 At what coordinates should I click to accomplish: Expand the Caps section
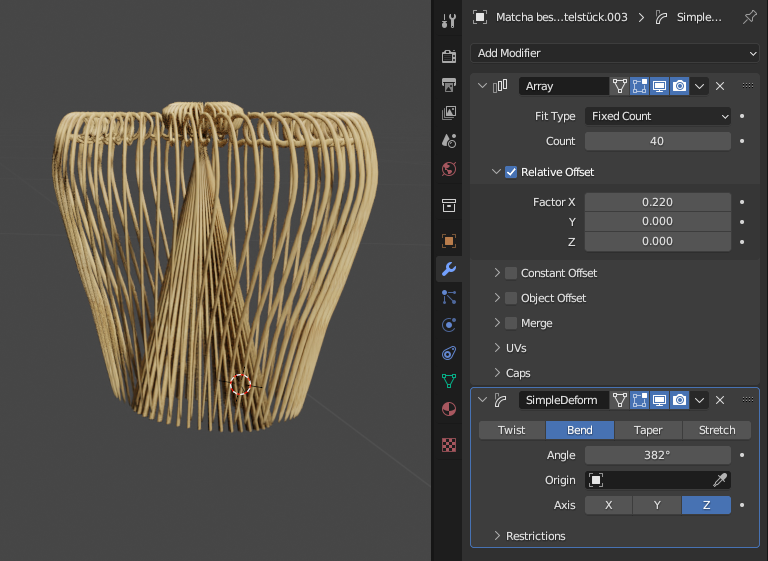point(517,373)
